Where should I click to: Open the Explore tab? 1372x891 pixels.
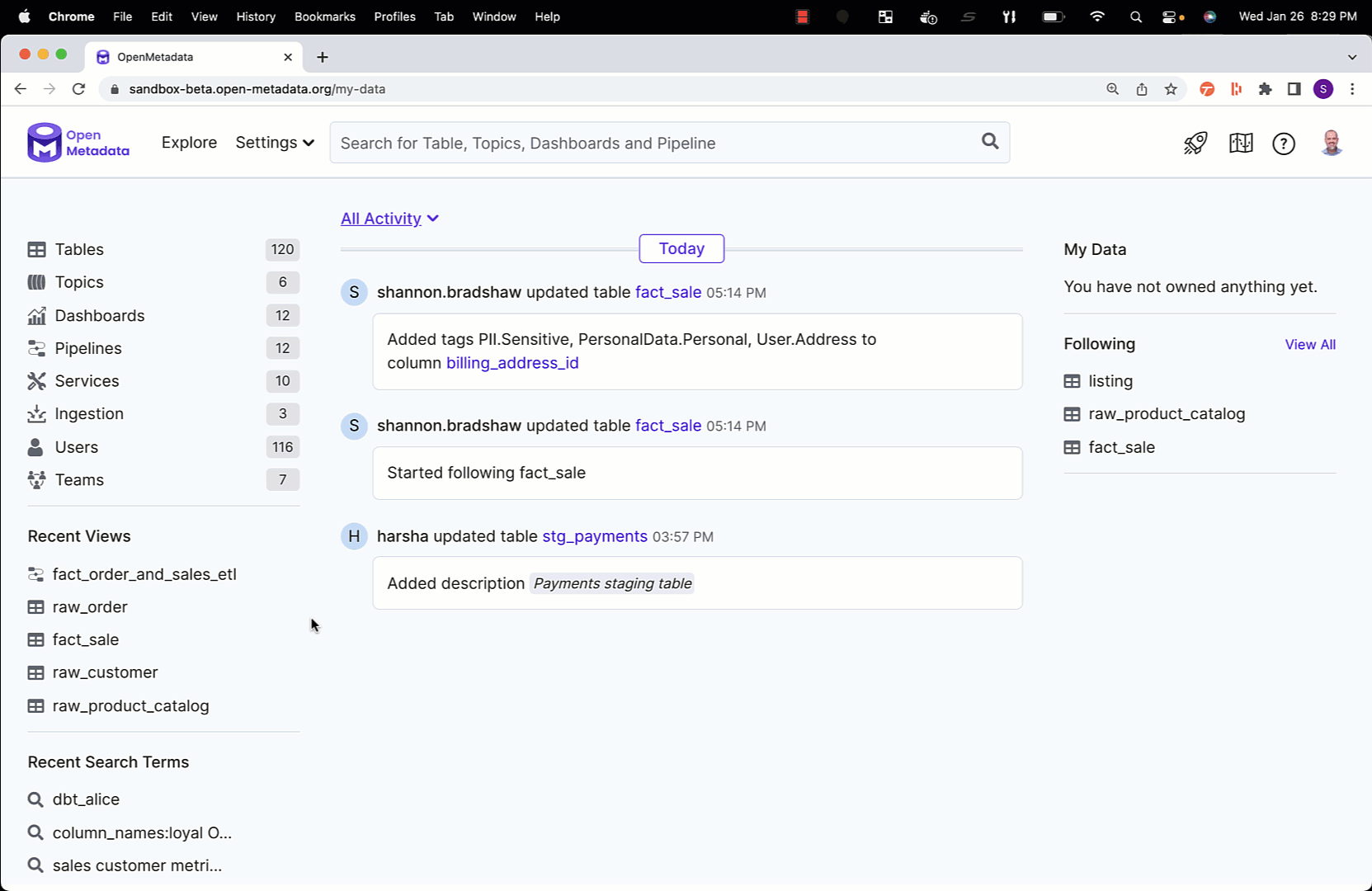click(189, 143)
